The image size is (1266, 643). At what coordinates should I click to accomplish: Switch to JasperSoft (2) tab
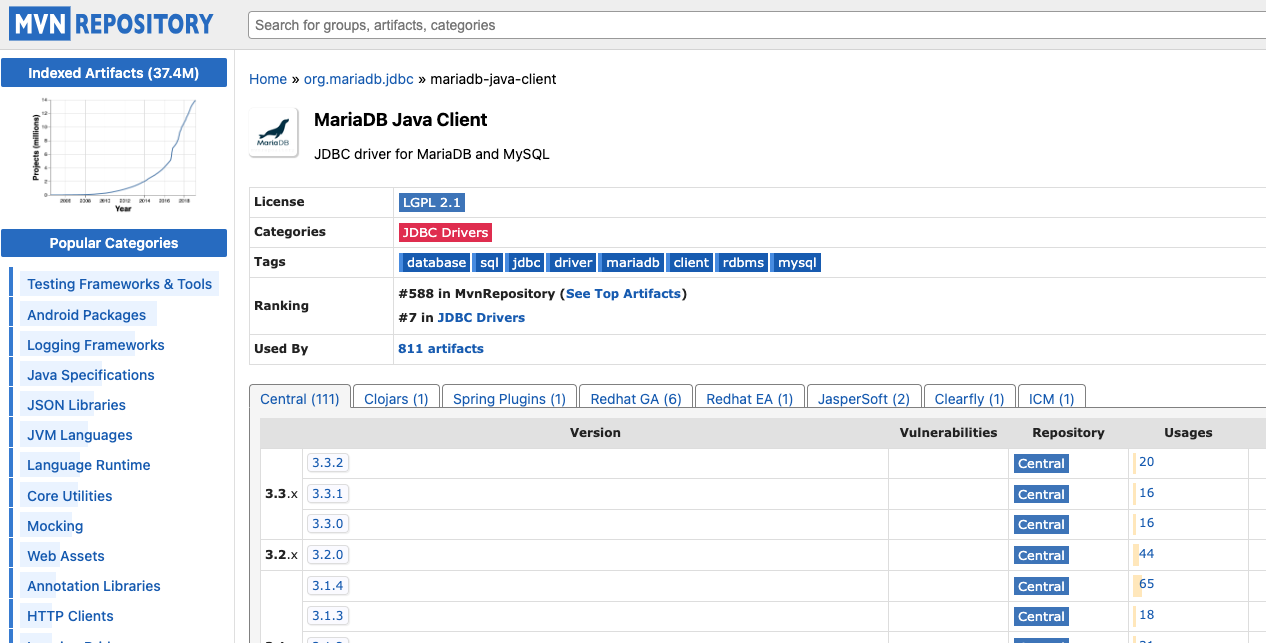tap(864, 398)
